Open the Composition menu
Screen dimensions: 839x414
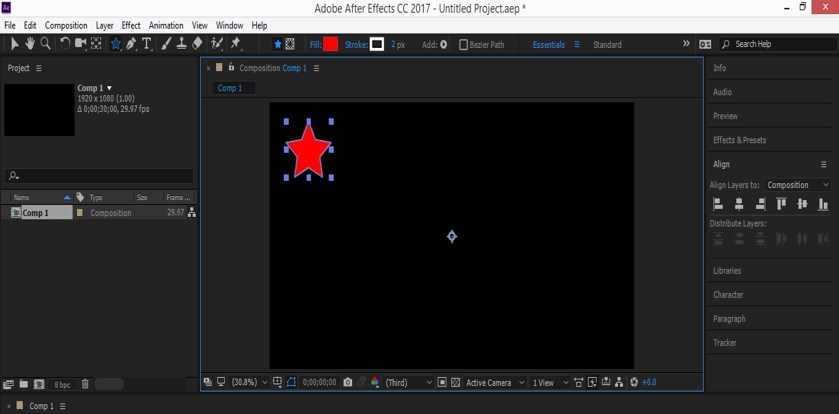tap(66, 25)
